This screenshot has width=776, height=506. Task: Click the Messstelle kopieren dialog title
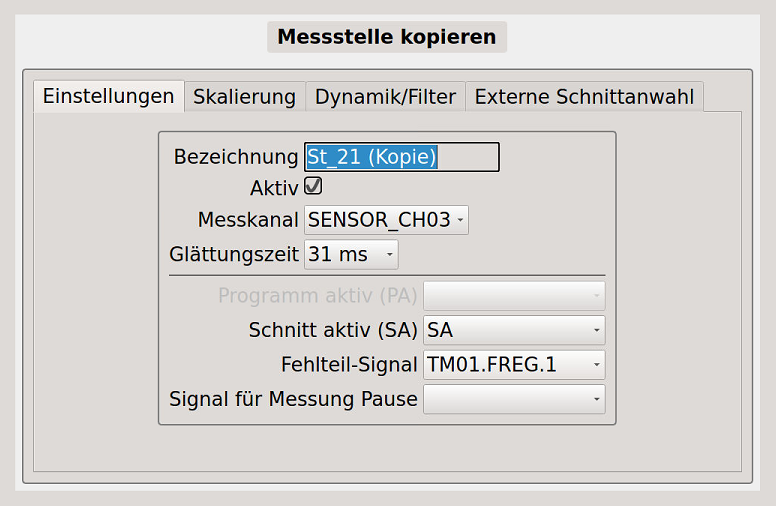(386, 37)
